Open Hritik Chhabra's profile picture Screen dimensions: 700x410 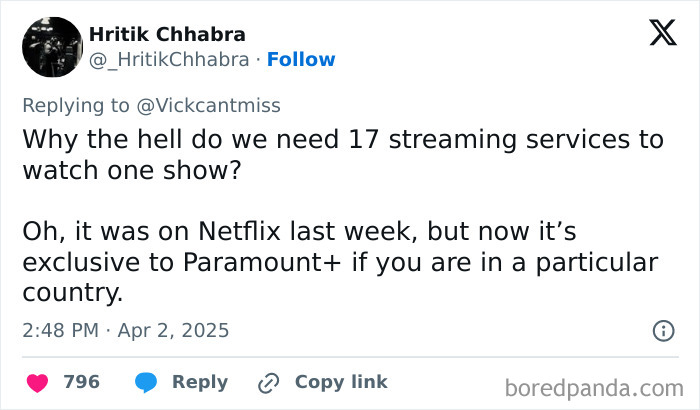[51, 47]
